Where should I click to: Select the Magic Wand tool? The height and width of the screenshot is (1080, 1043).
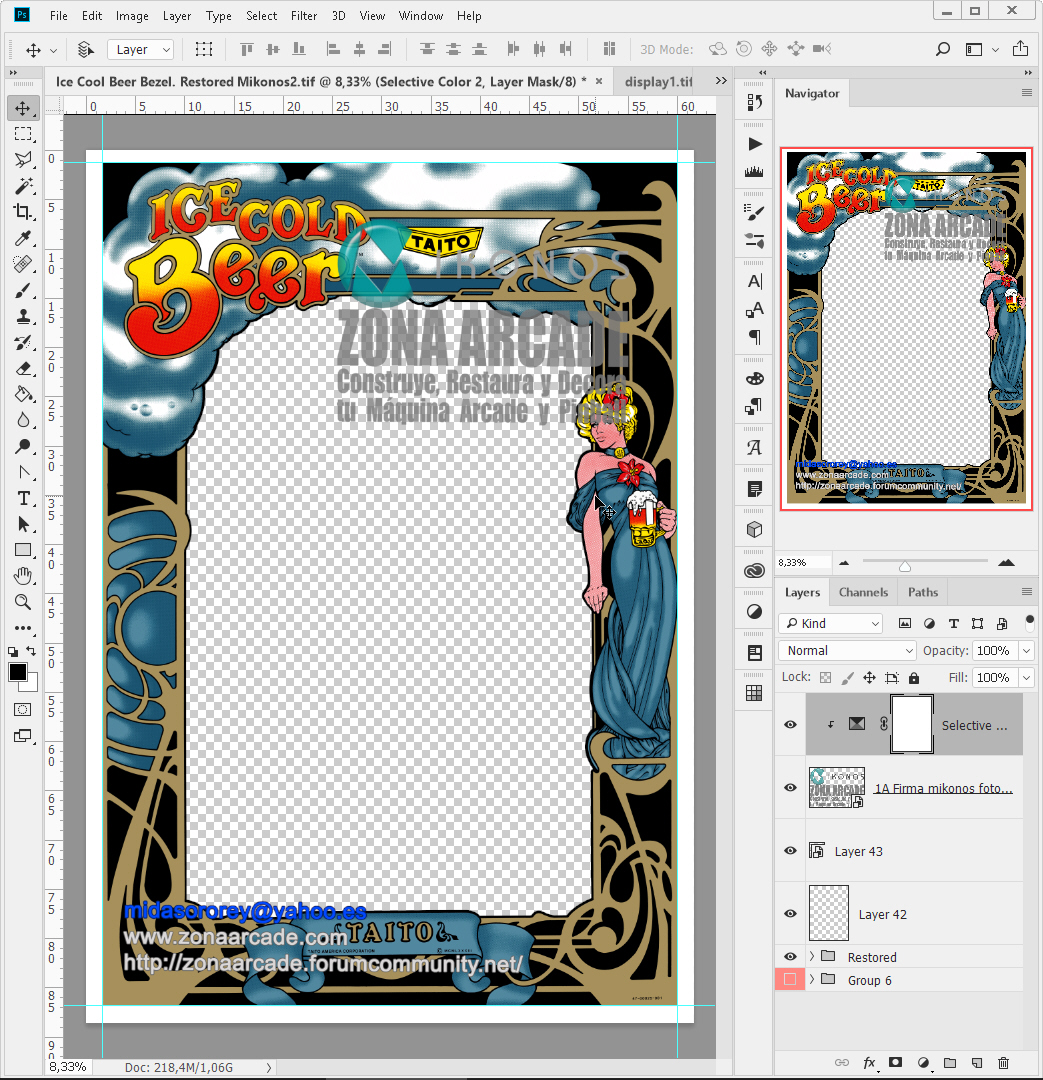pyautogui.click(x=23, y=186)
